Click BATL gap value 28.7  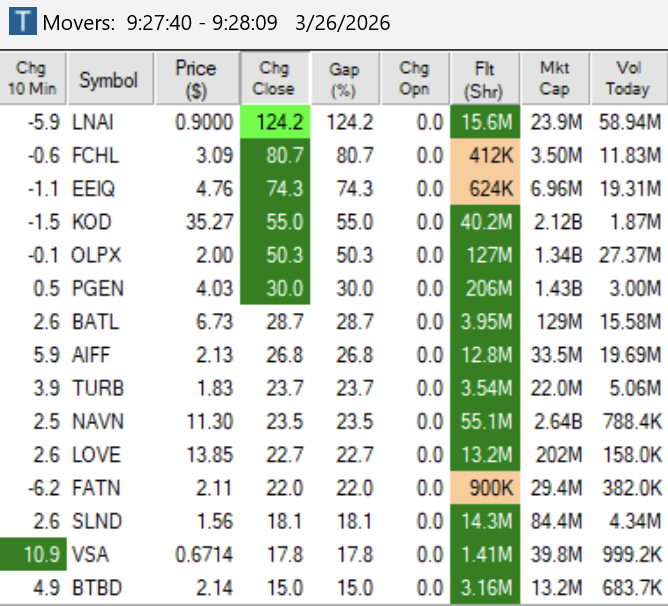coord(354,322)
